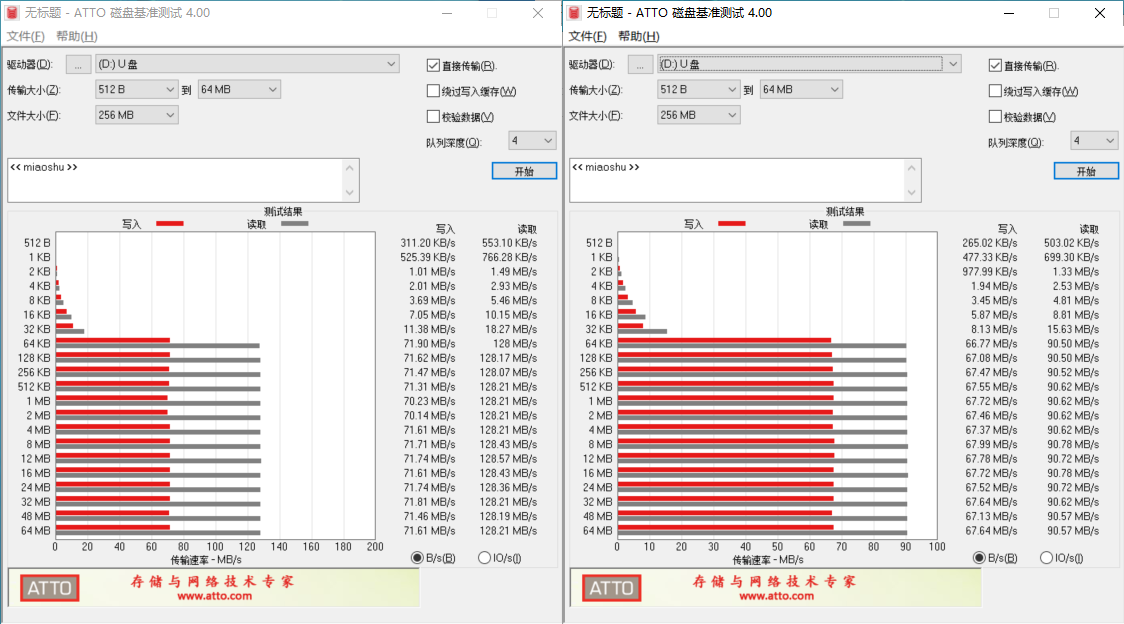The height and width of the screenshot is (624, 1124).
Task: Open the 64 MB transfer size dropdown, right window
Action: pyautogui.click(x=801, y=90)
